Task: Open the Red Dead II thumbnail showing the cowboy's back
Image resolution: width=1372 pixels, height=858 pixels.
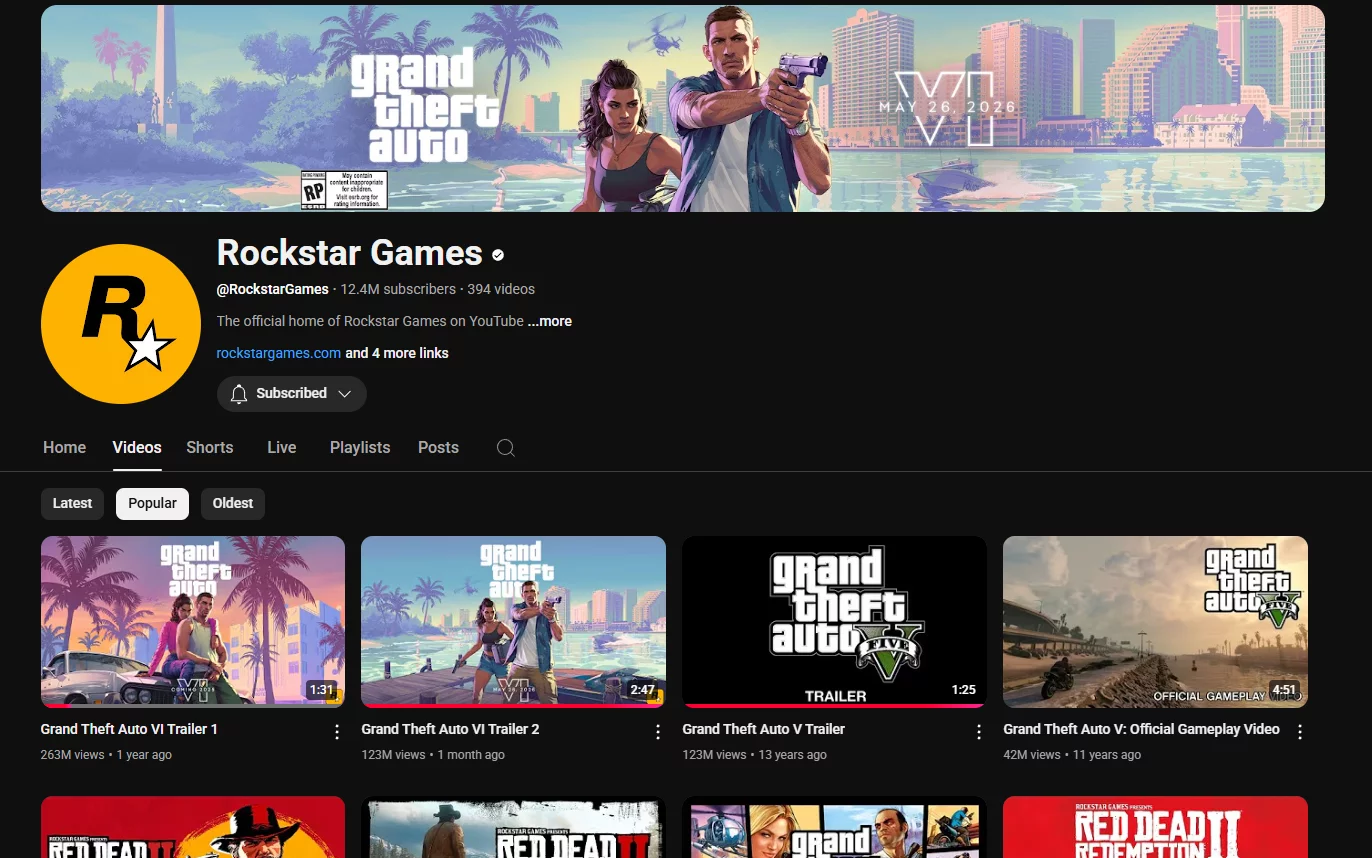Action: pos(513,827)
